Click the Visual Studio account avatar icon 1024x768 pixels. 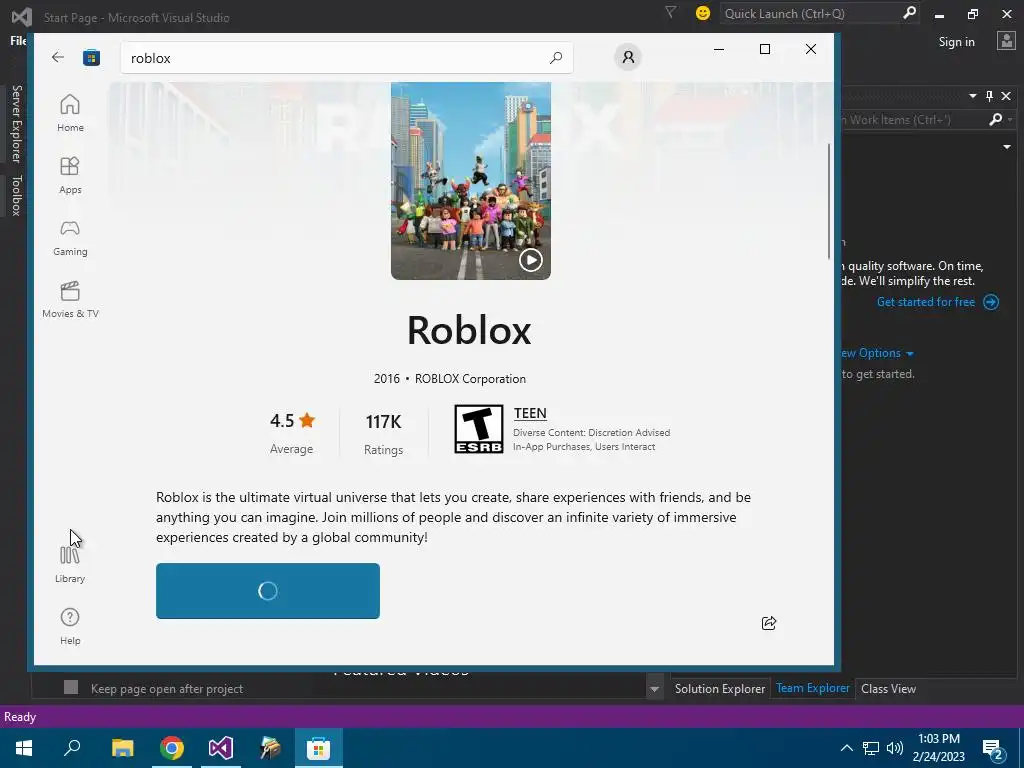point(1006,41)
